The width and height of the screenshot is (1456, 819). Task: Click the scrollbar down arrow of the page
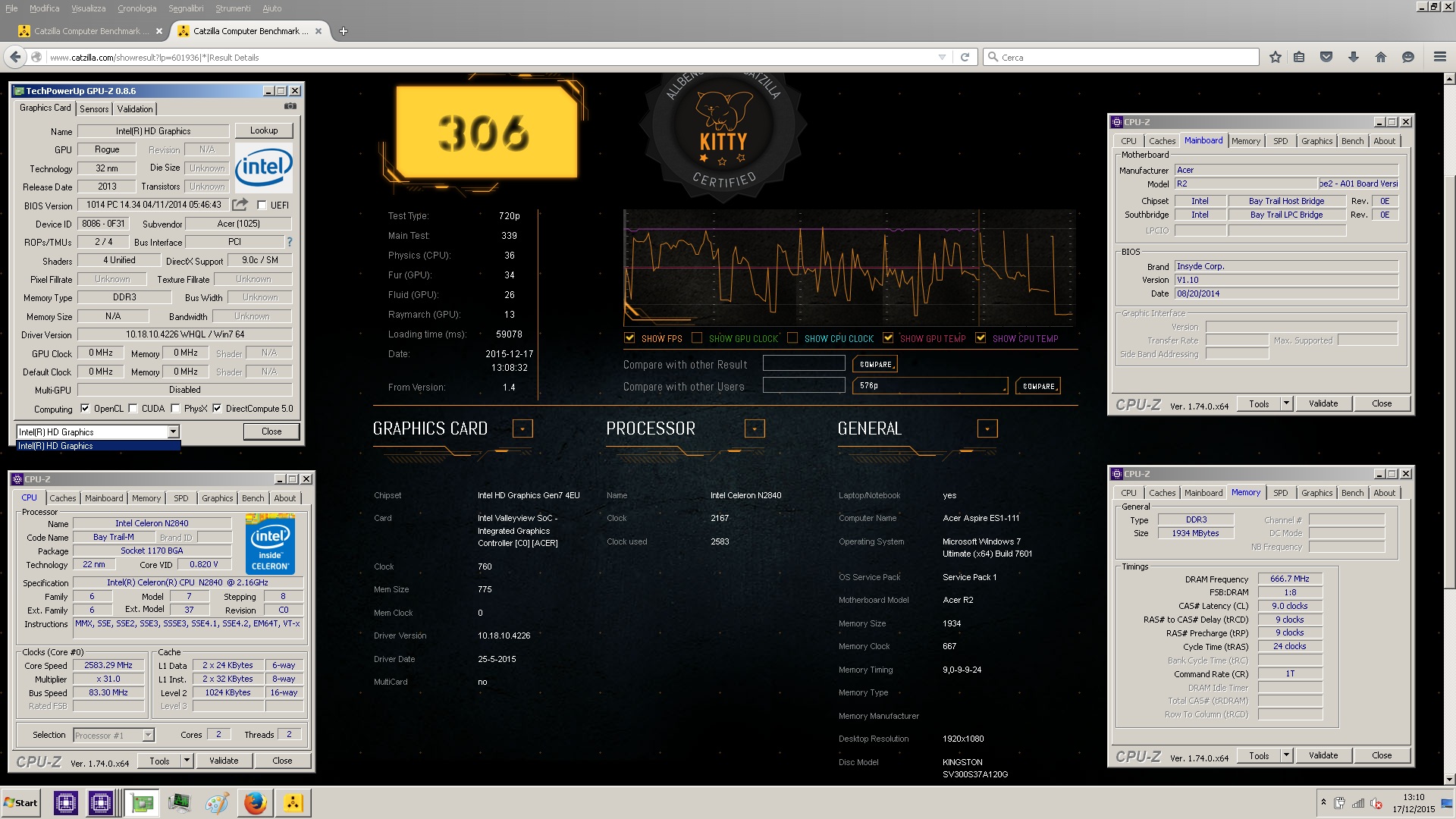[x=1449, y=779]
